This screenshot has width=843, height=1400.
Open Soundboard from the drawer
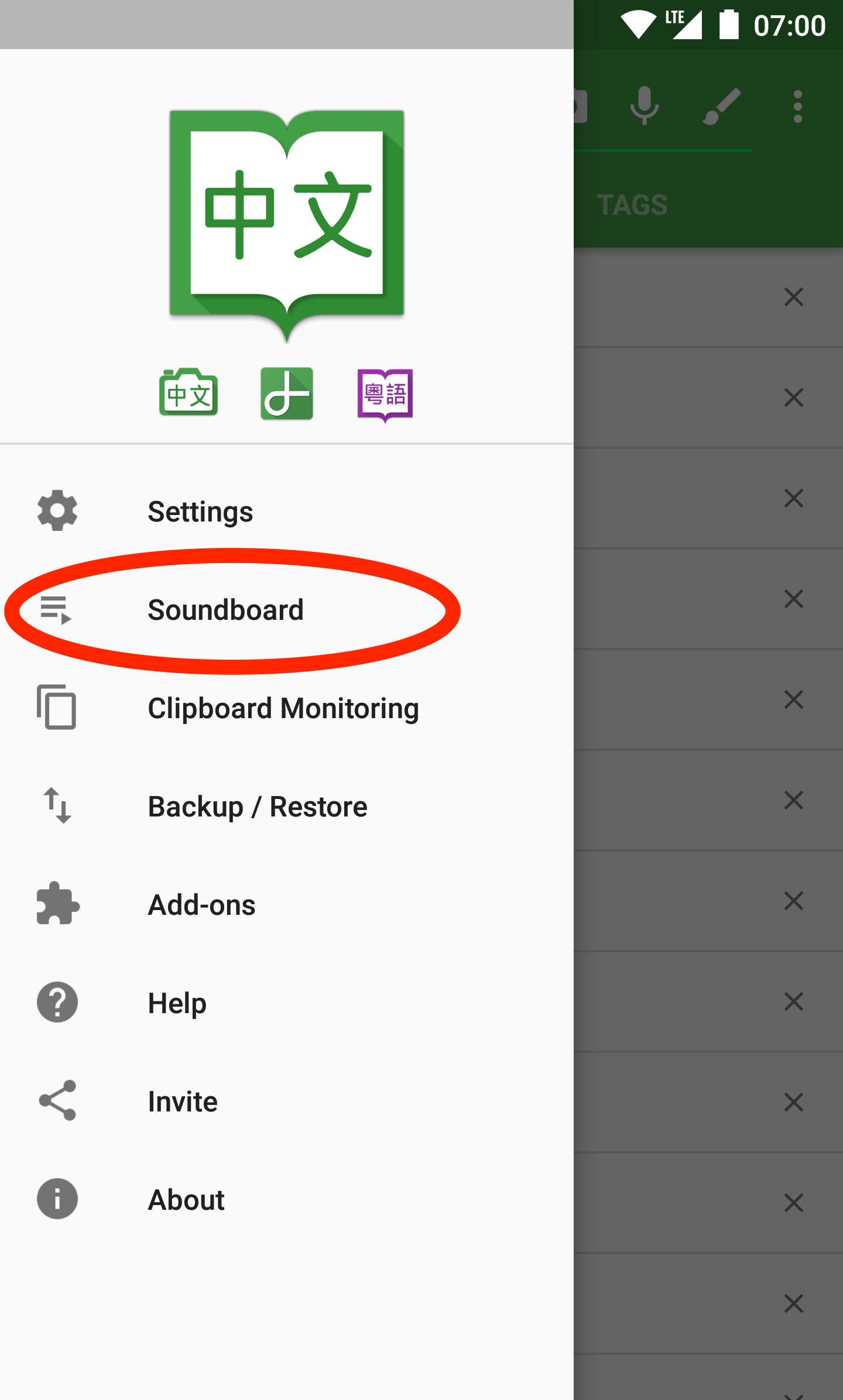pyautogui.click(x=225, y=610)
